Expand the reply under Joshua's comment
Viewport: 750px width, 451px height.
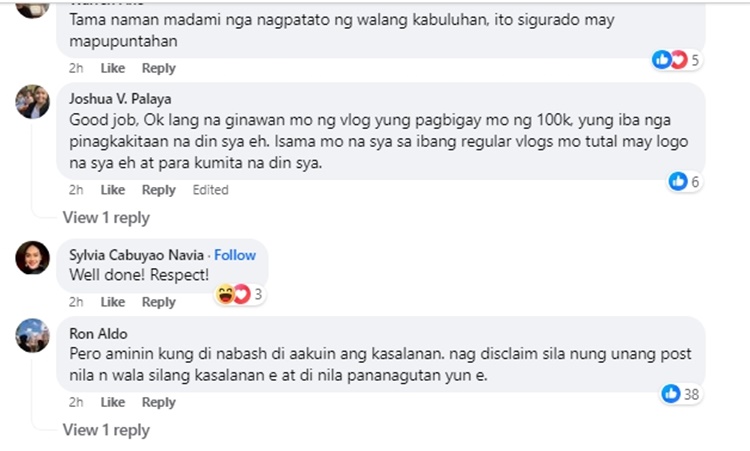(x=106, y=218)
